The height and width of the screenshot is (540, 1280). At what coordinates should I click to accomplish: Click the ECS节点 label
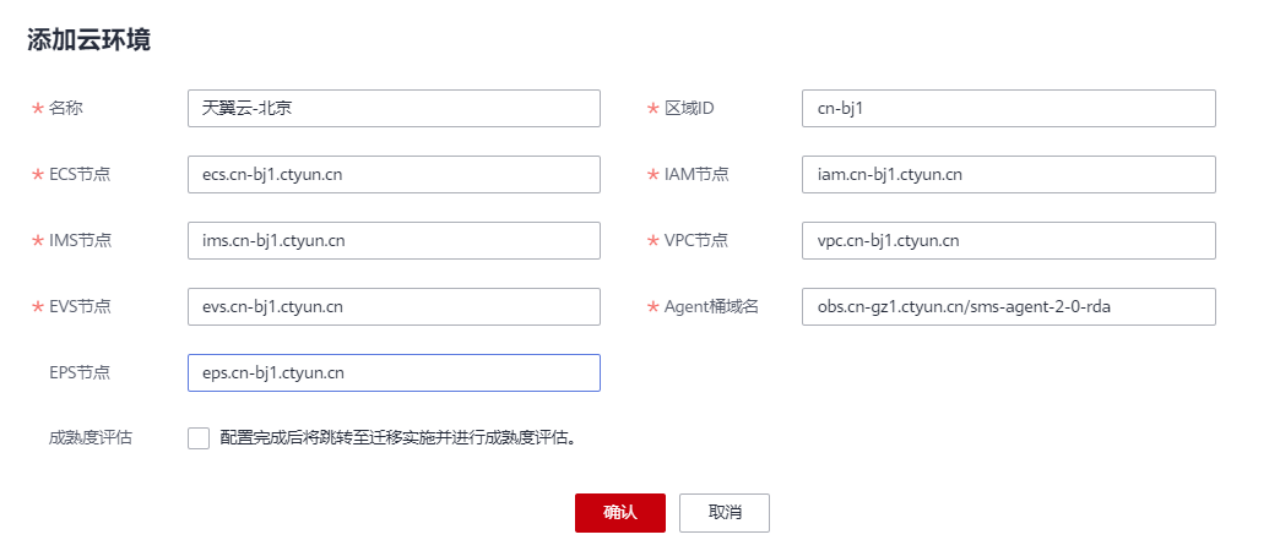tap(79, 174)
